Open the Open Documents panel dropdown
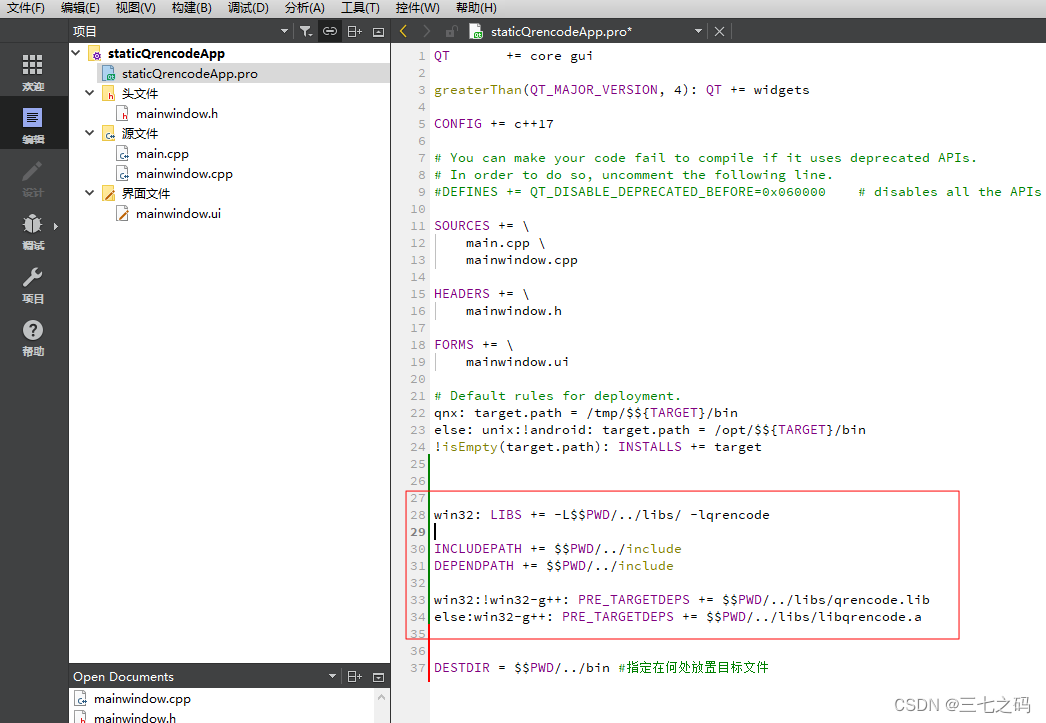Image resolution: width=1046 pixels, height=723 pixels. [332, 676]
